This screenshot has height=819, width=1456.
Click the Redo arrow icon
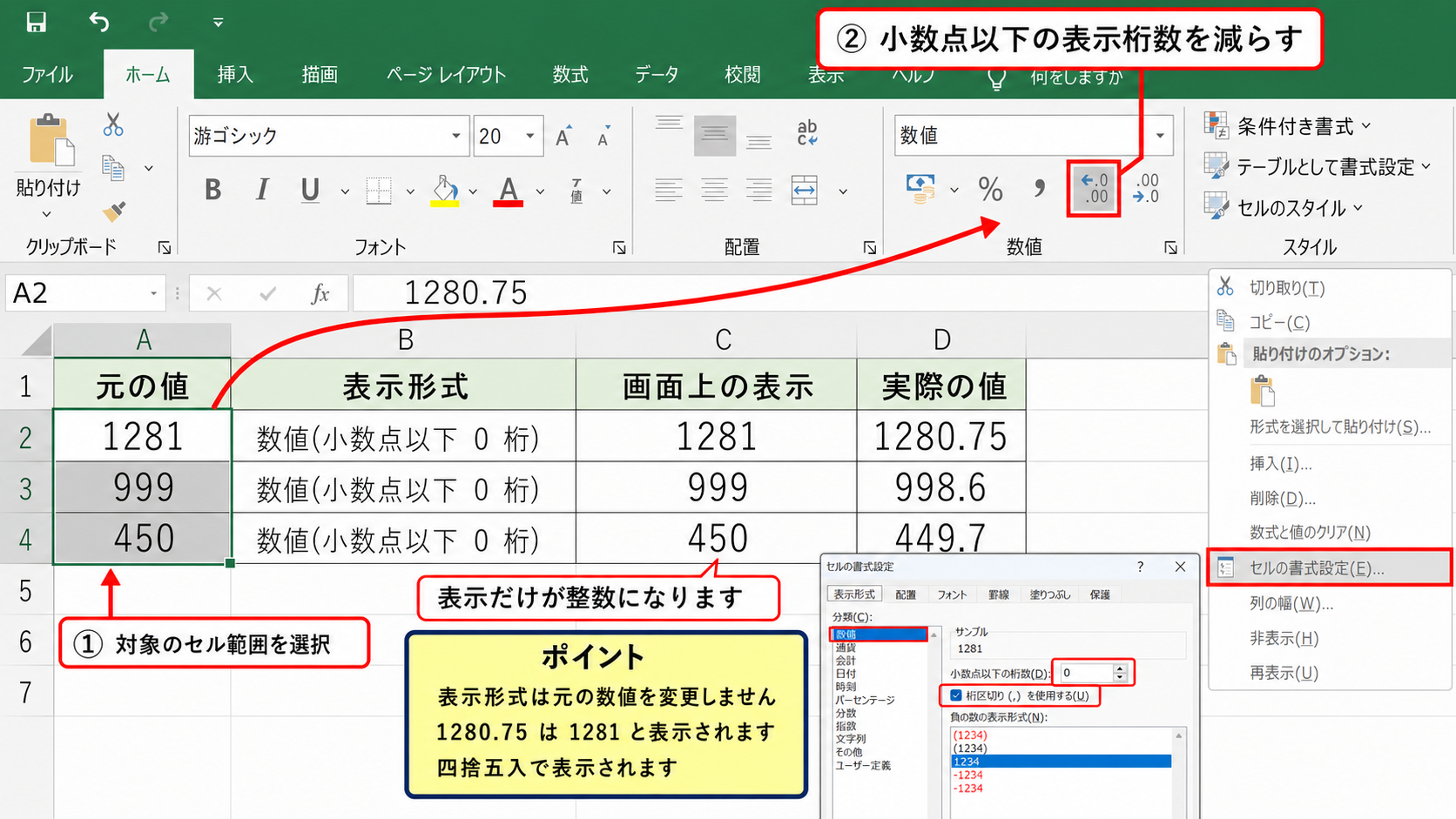tap(158, 22)
